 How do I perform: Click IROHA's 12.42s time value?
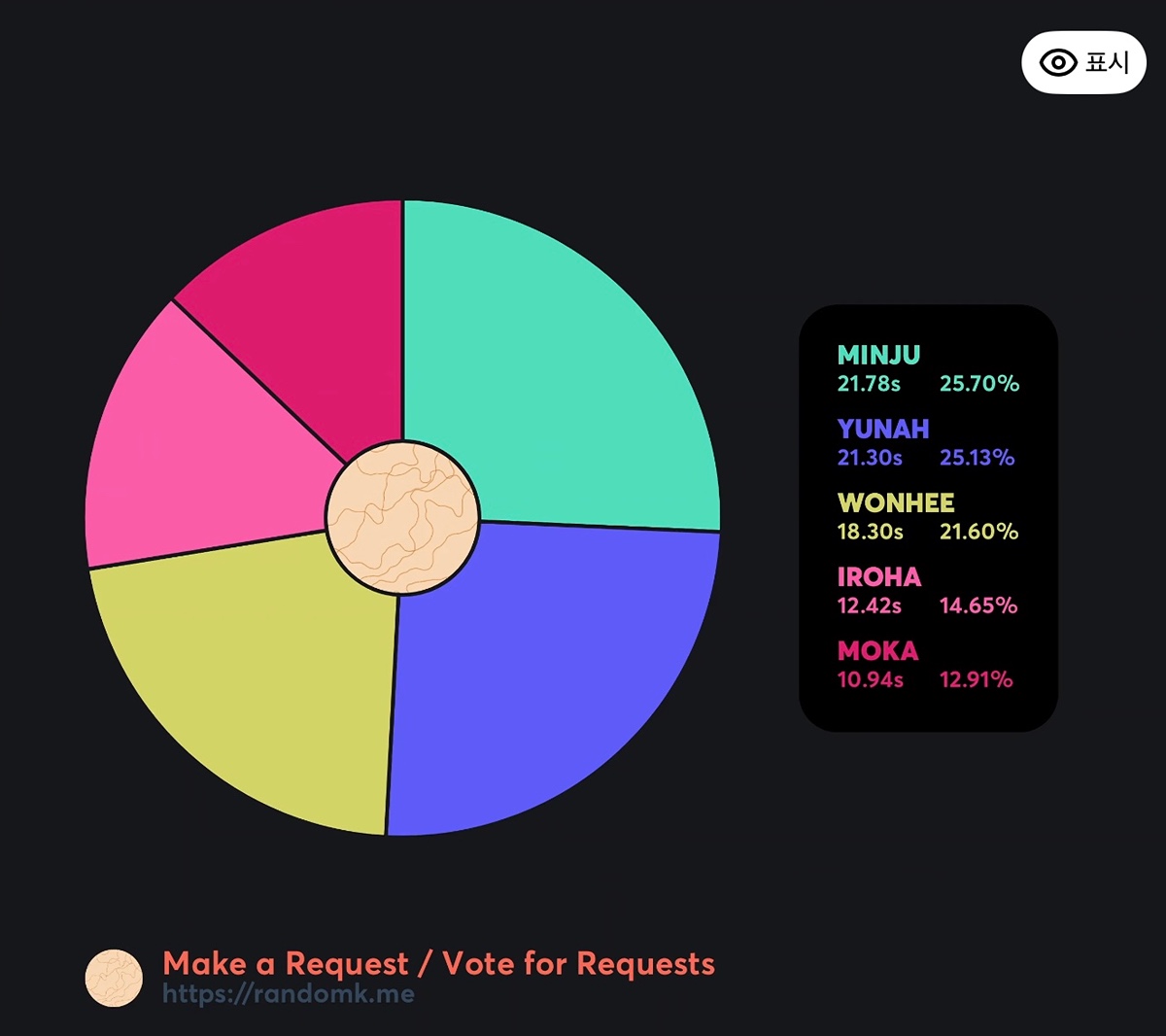870,605
